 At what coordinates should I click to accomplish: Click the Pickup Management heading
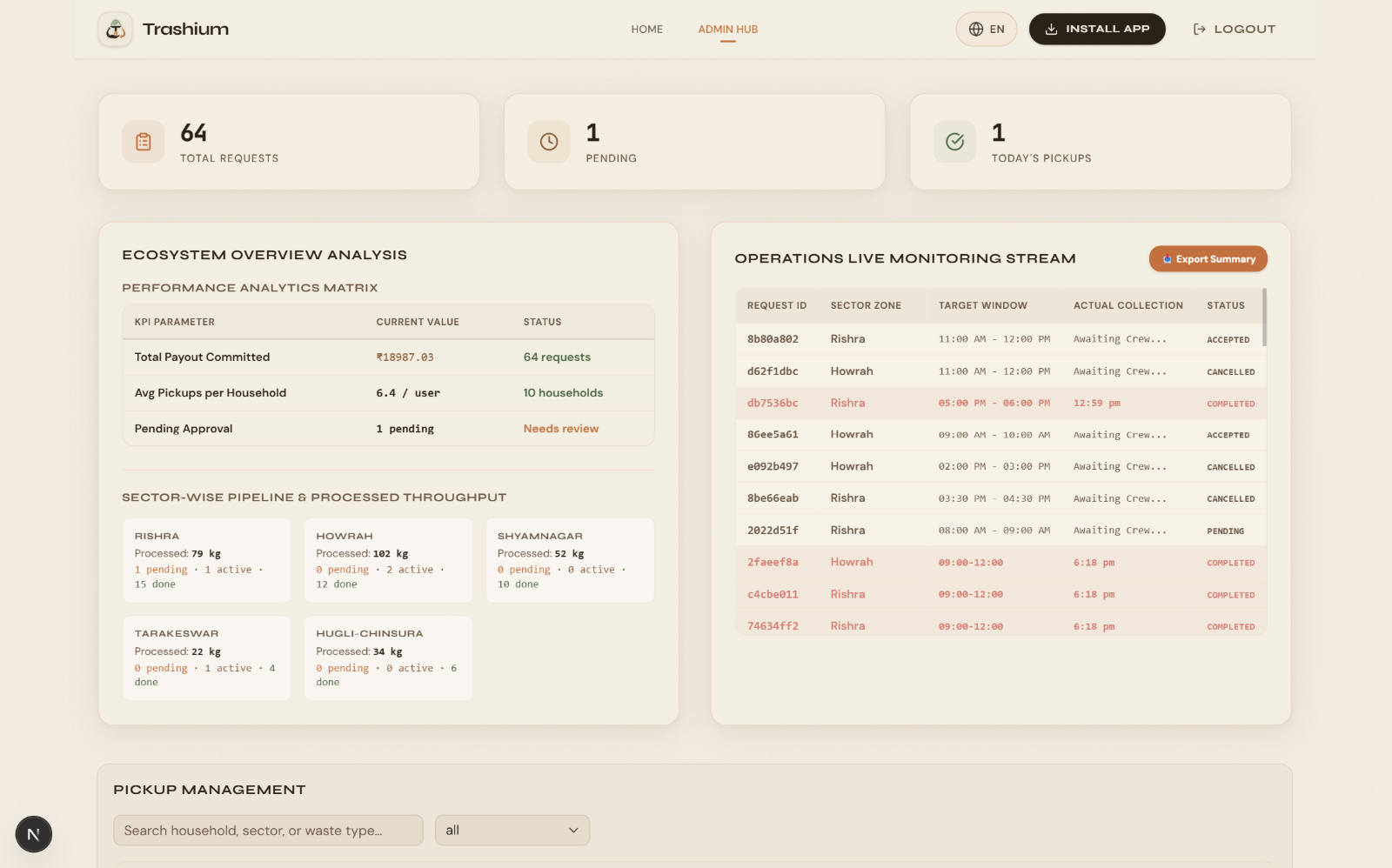pos(210,790)
